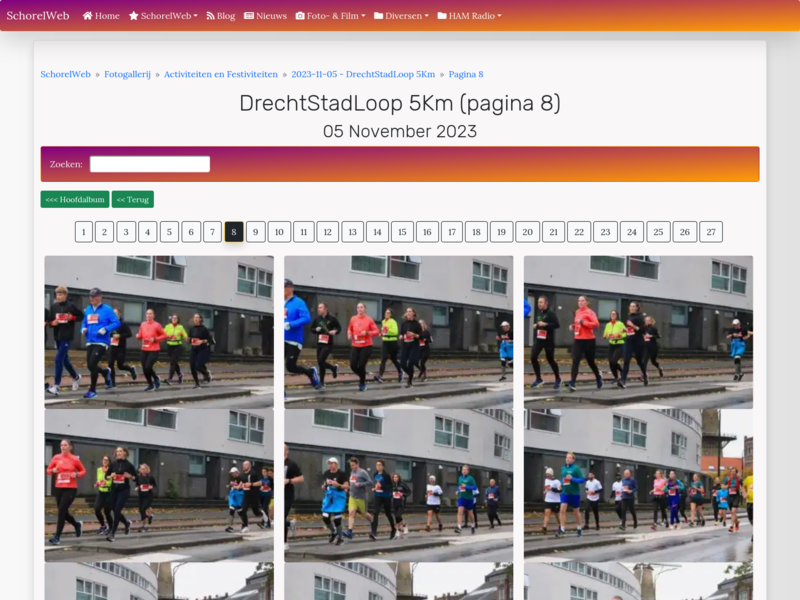Select the active page 8 button
The height and width of the screenshot is (600, 800).
pos(234,232)
